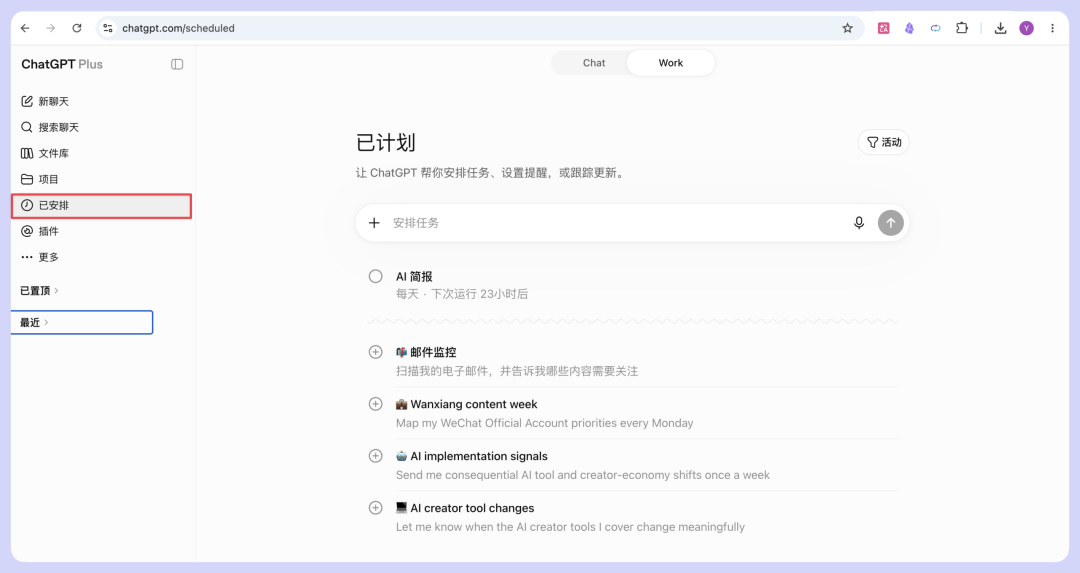Toggle the circle next to AI 简报
Image resolution: width=1080 pixels, height=573 pixels.
coord(375,277)
